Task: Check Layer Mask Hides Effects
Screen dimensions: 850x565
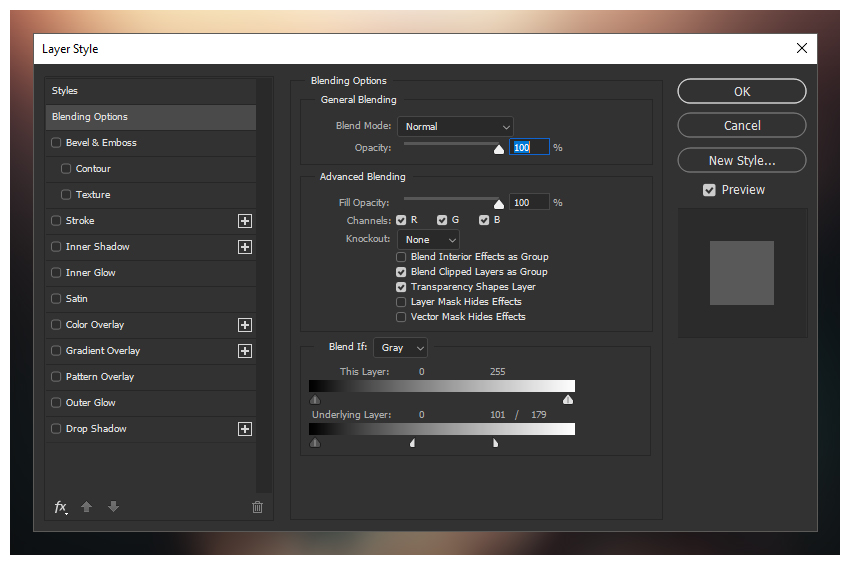Action: tap(401, 302)
